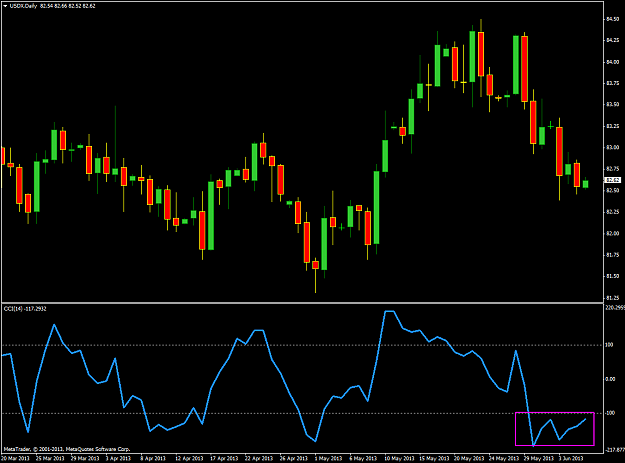
Task: Click the 29 May 2013 date label
Action: [x=539, y=459]
